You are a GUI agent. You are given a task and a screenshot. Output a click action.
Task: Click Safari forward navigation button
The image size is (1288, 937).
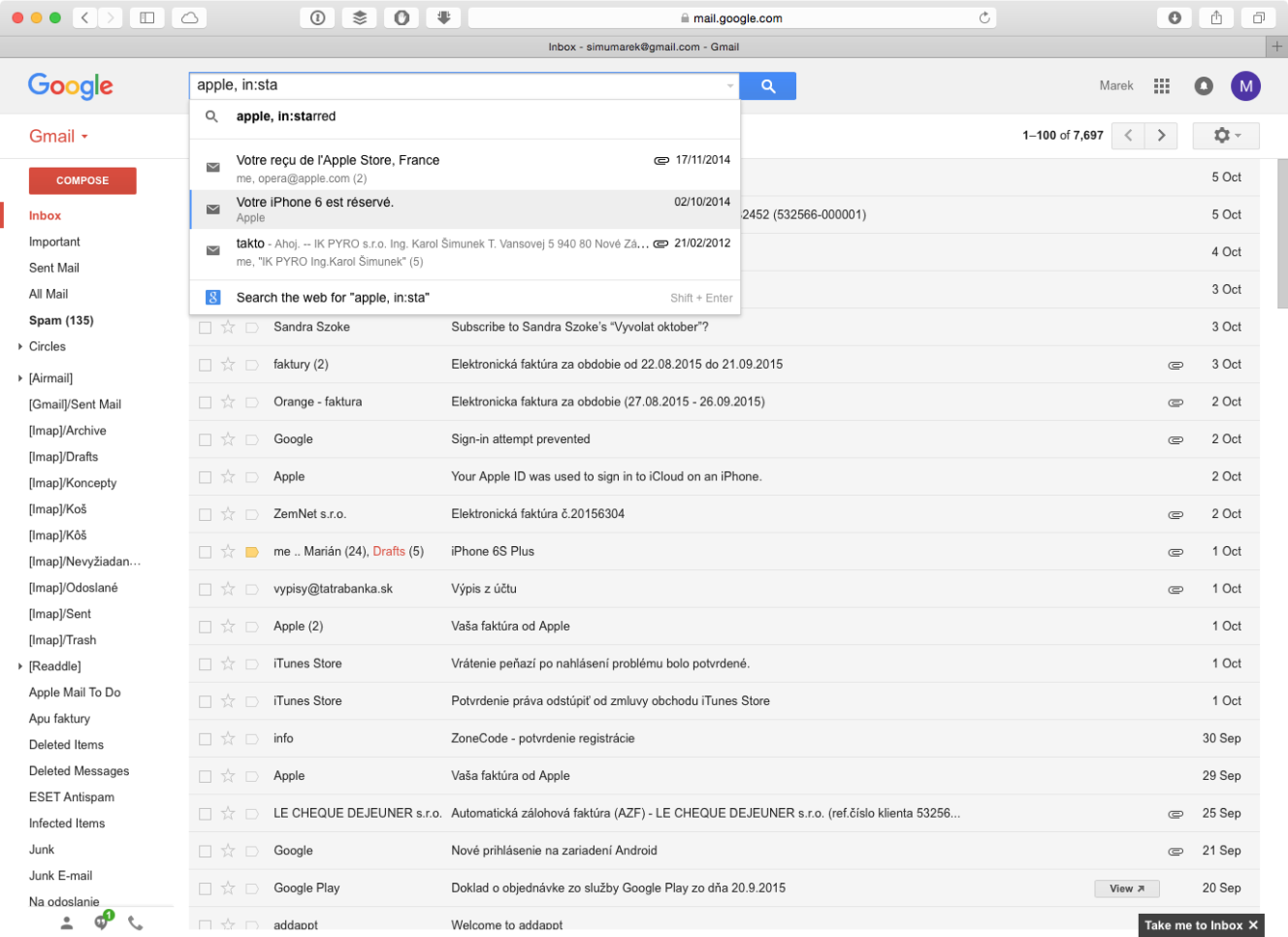(112, 17)
